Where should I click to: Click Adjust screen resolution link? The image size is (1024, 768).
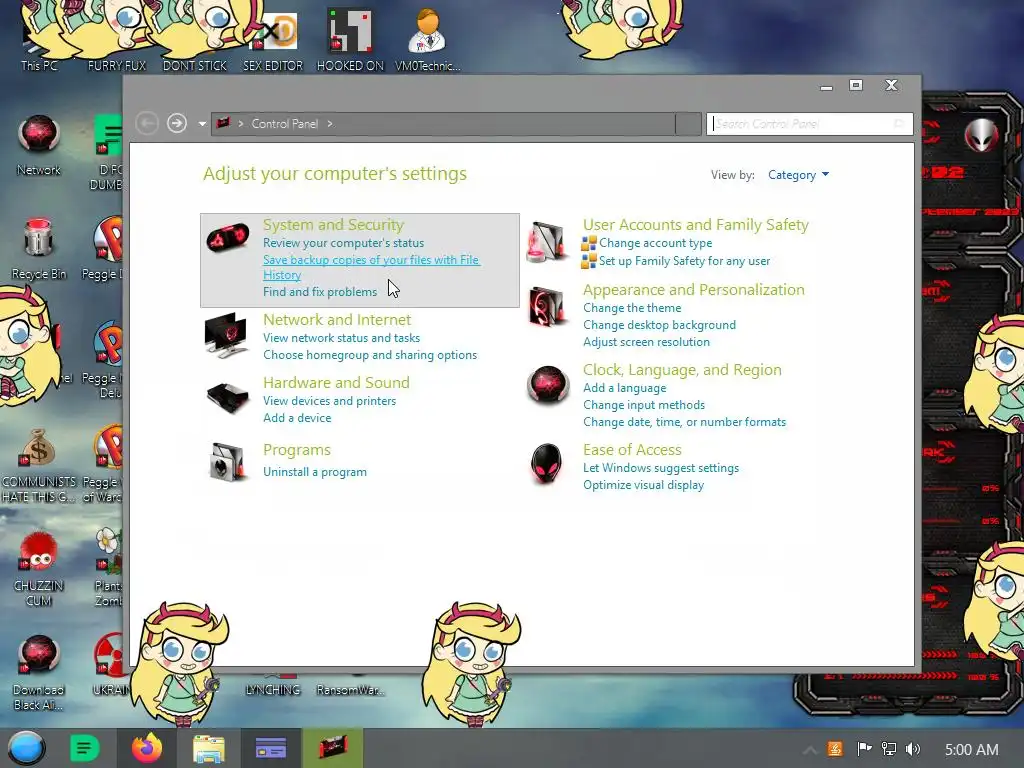point(647,342)
